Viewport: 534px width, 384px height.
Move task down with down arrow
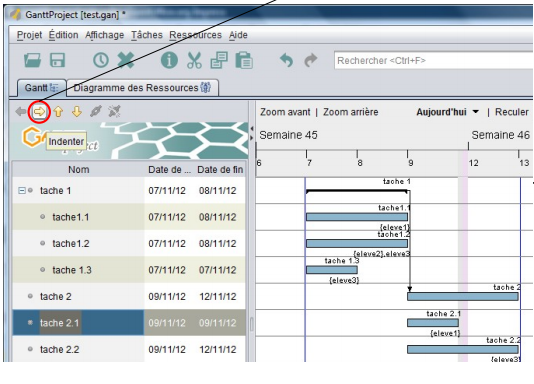pyautogui.click(x=77, y=111)
